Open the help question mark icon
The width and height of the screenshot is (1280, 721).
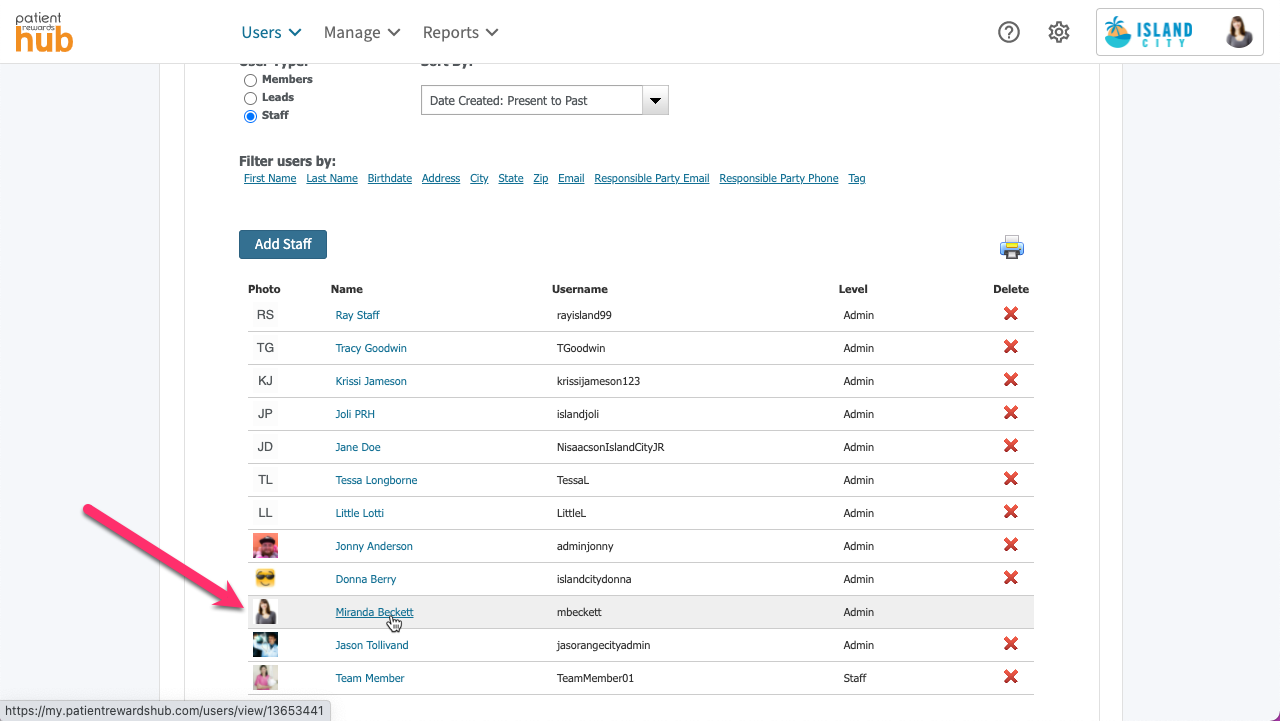point(1009,32)
